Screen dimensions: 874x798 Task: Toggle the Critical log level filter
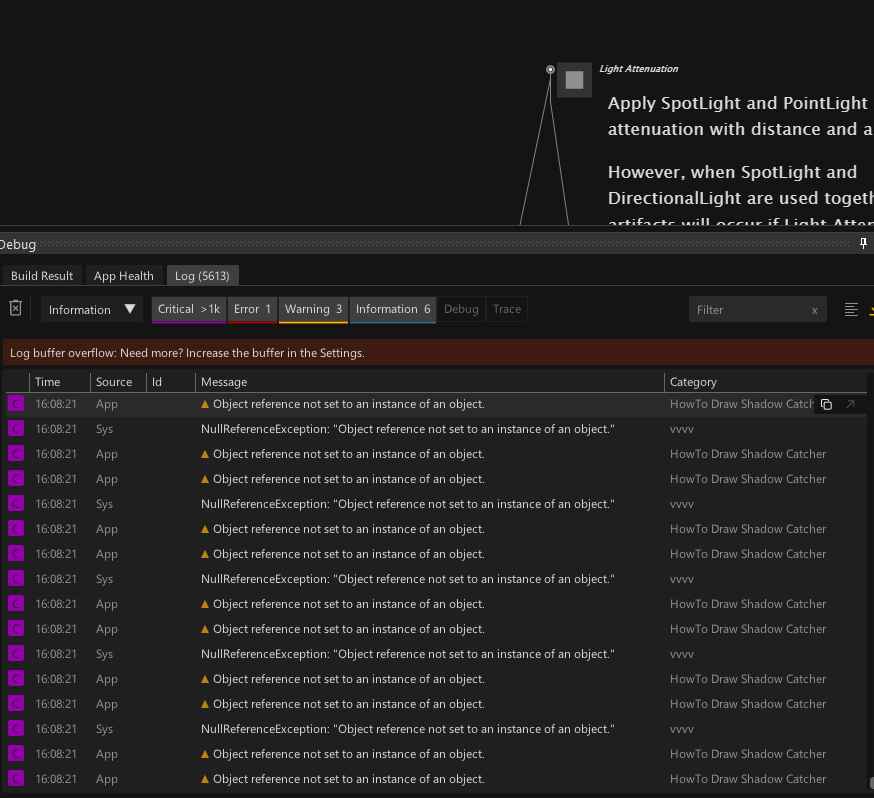pos(189,310)
